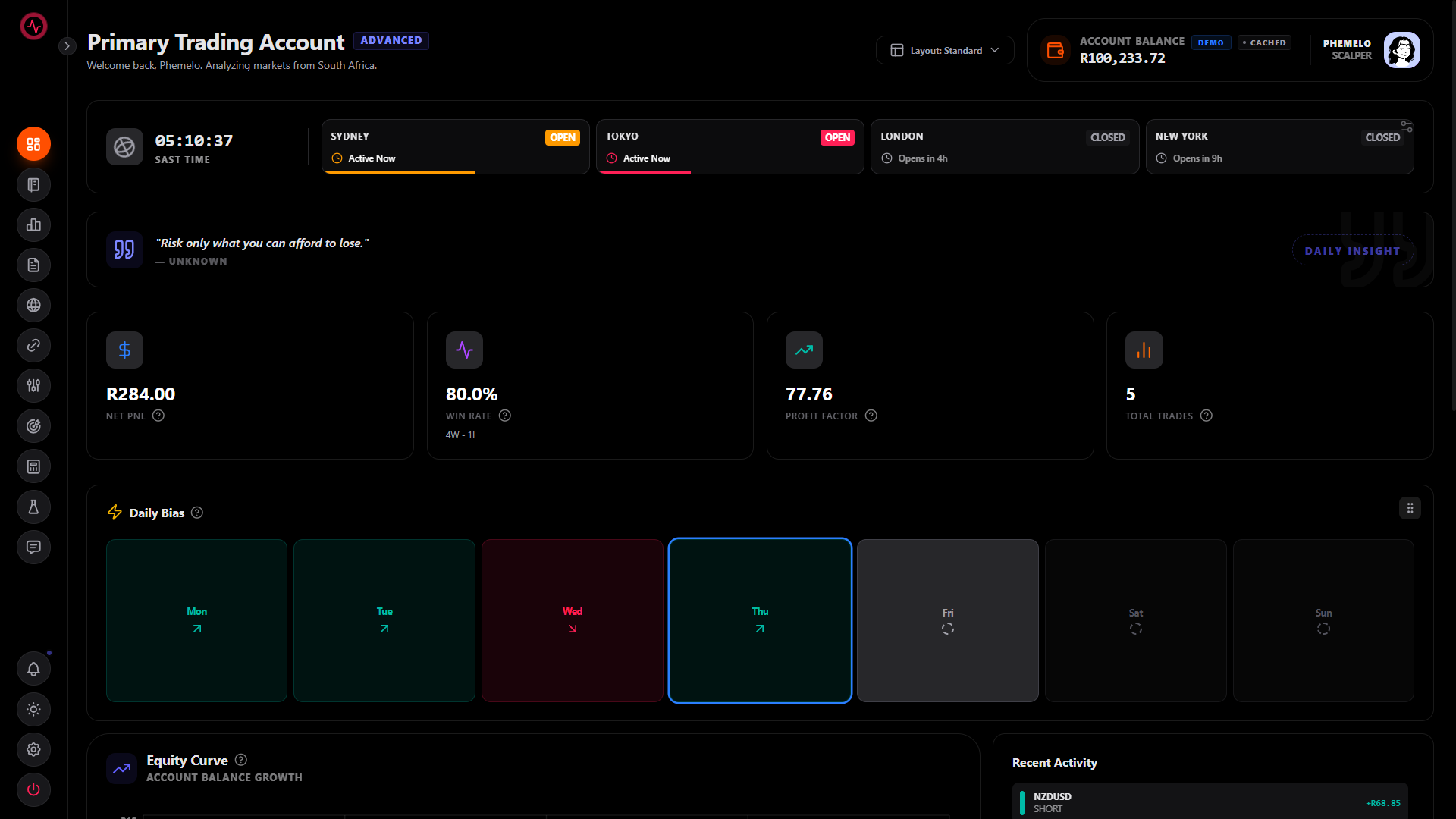Click the Daily Insight button

[x=1352, y=251]
